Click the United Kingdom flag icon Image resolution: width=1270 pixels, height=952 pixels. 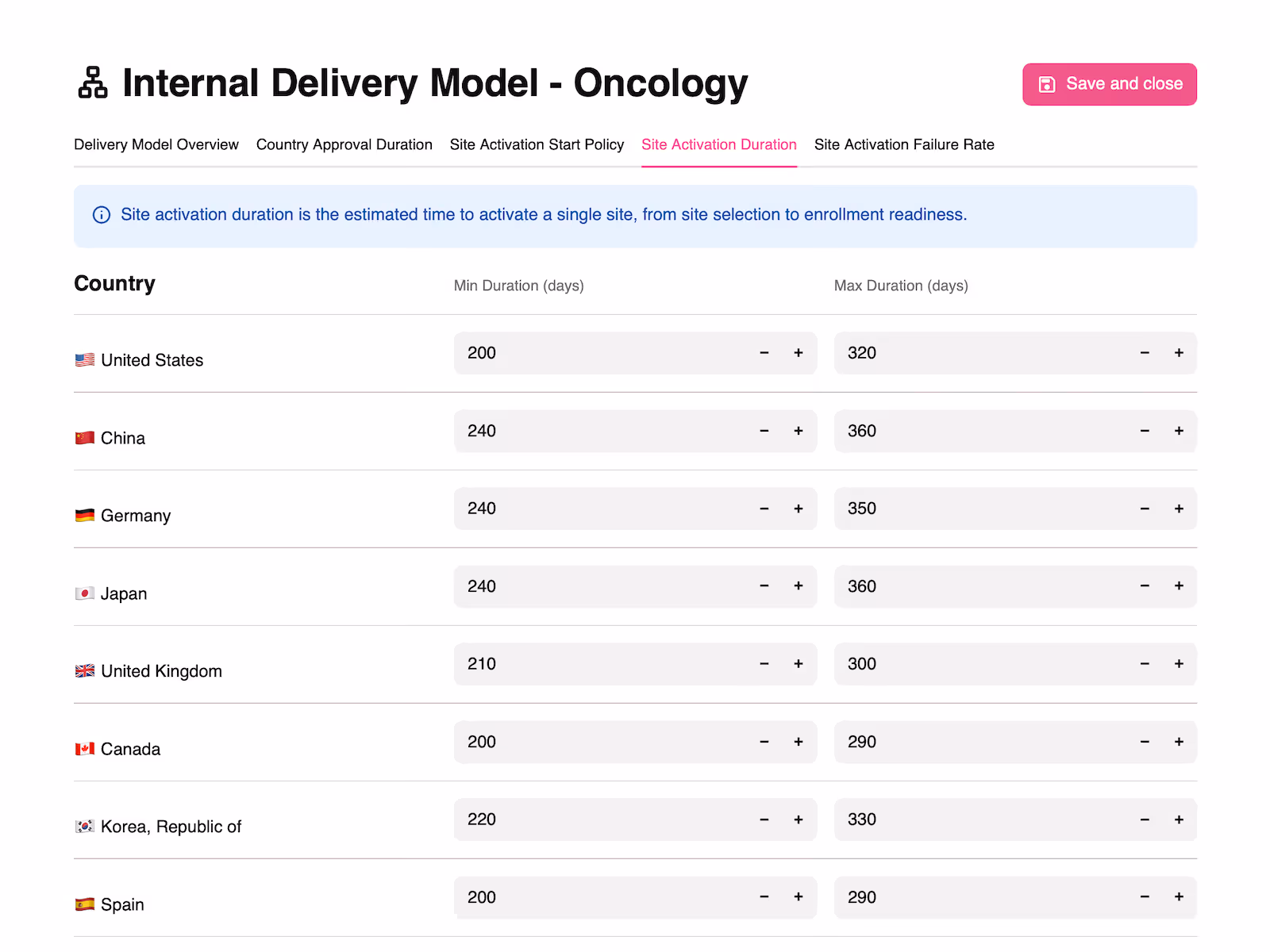pos(84,670)
